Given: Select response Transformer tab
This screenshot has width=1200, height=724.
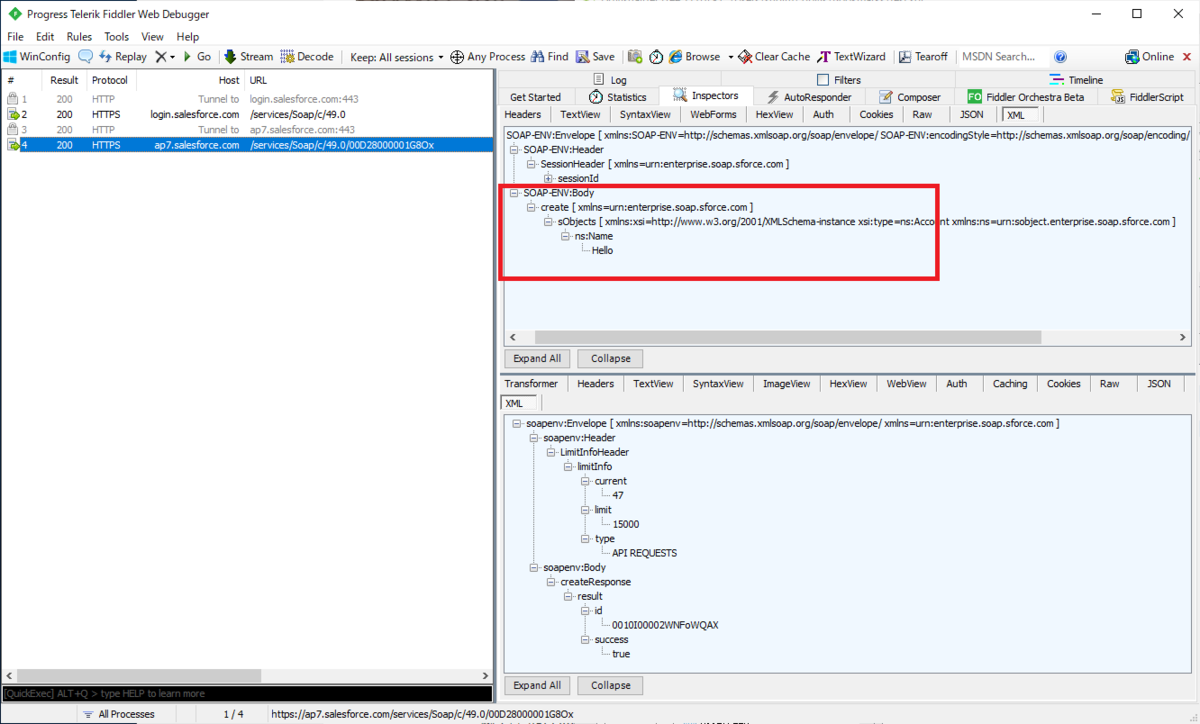Looking at the screenshot, I should tap(531, 384).
